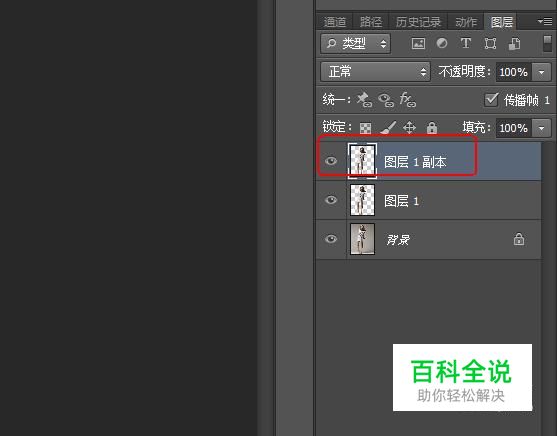Screen dimensions: 557x436
Task: Expand the 不透明度 slider arrow
Action: tap(541, 72)
